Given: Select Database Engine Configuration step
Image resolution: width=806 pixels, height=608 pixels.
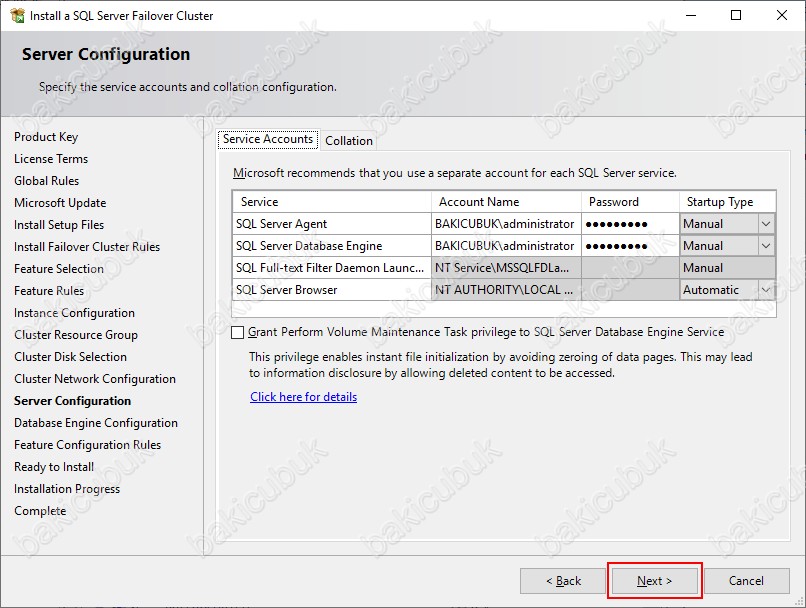Looking at the screenshot, I should (96, 423).
